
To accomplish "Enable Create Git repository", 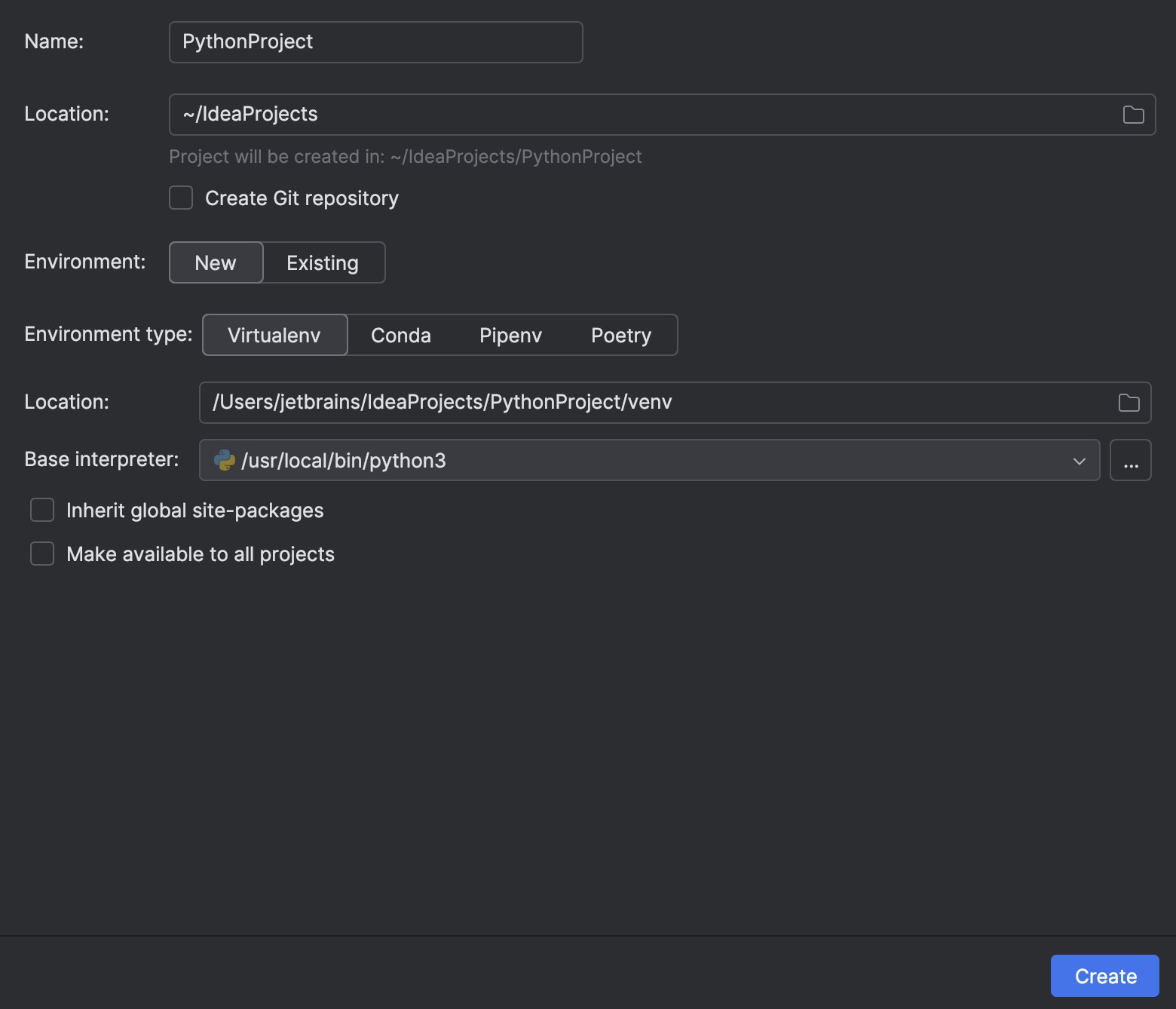I will (x=180, y=198).
